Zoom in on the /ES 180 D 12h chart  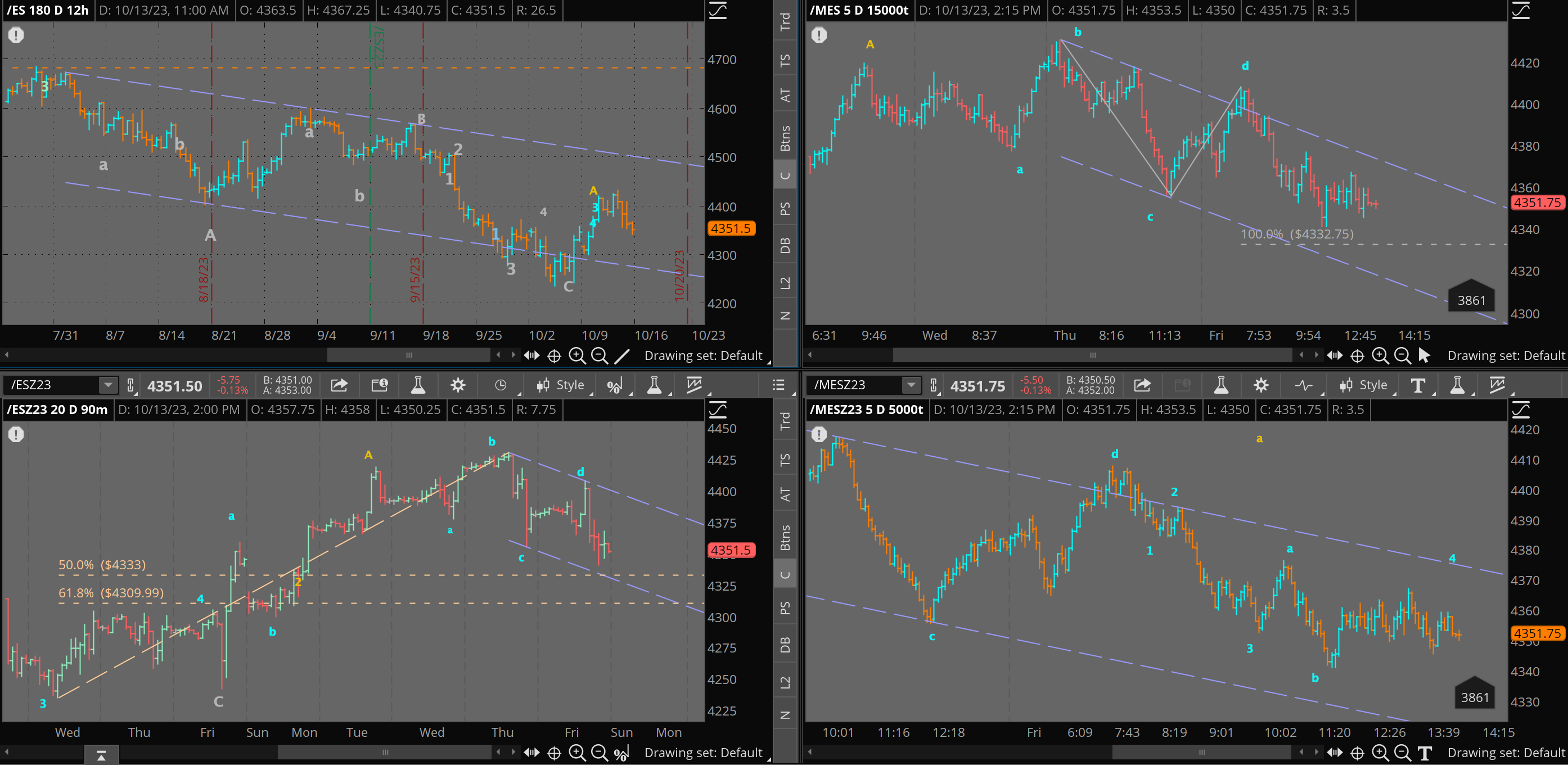pyautogui.click(x=577, y=356)
